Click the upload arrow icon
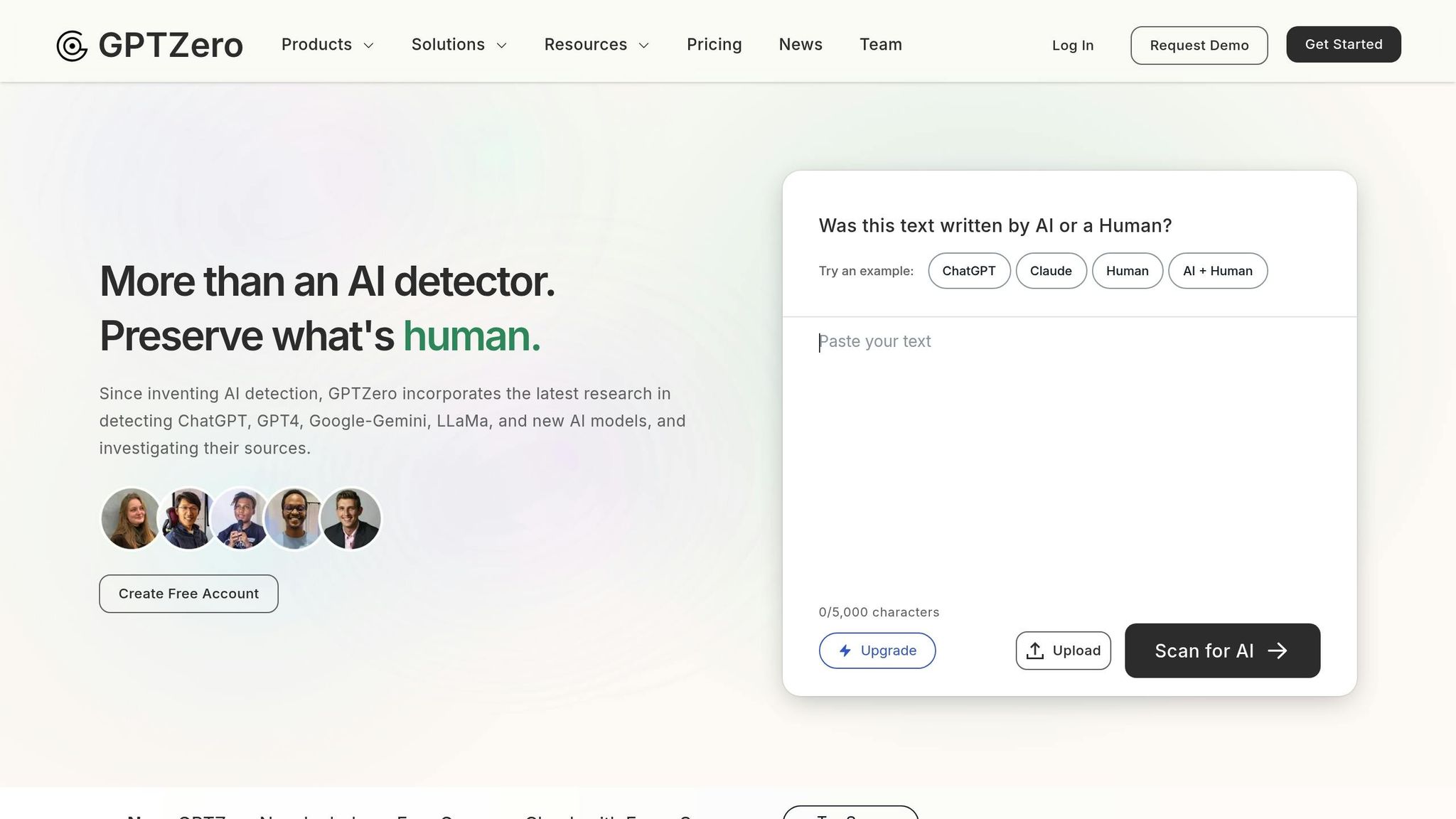The width and height of the screenshot is (1456, 819). [x=1035, y=651]
